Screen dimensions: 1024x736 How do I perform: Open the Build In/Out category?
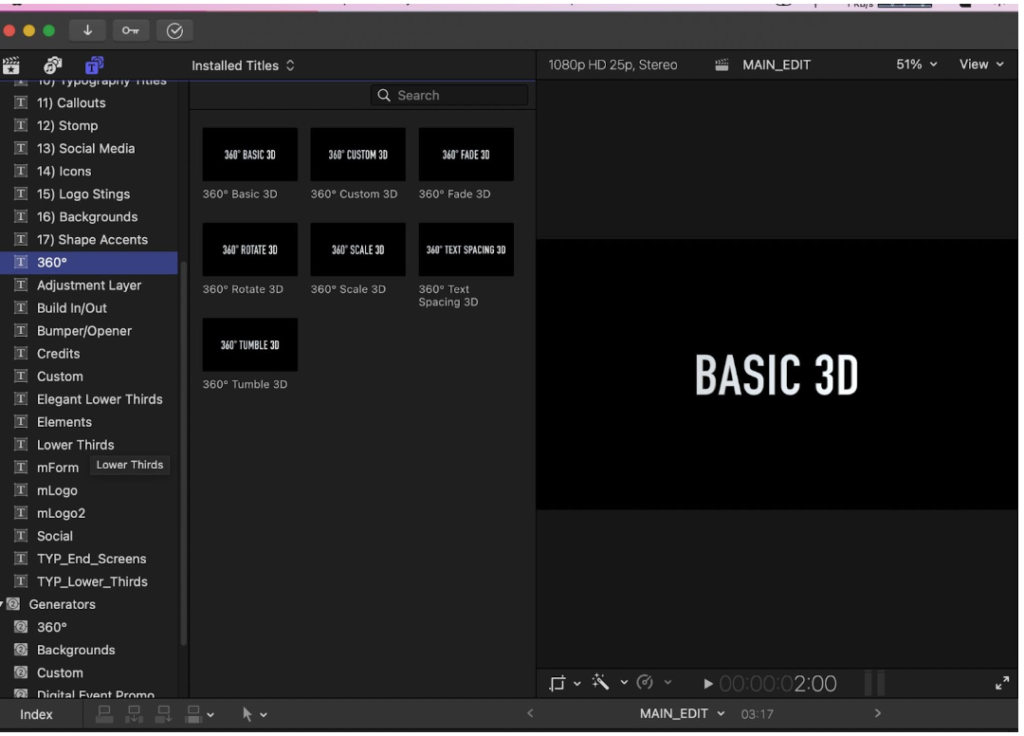pos(89,308)
